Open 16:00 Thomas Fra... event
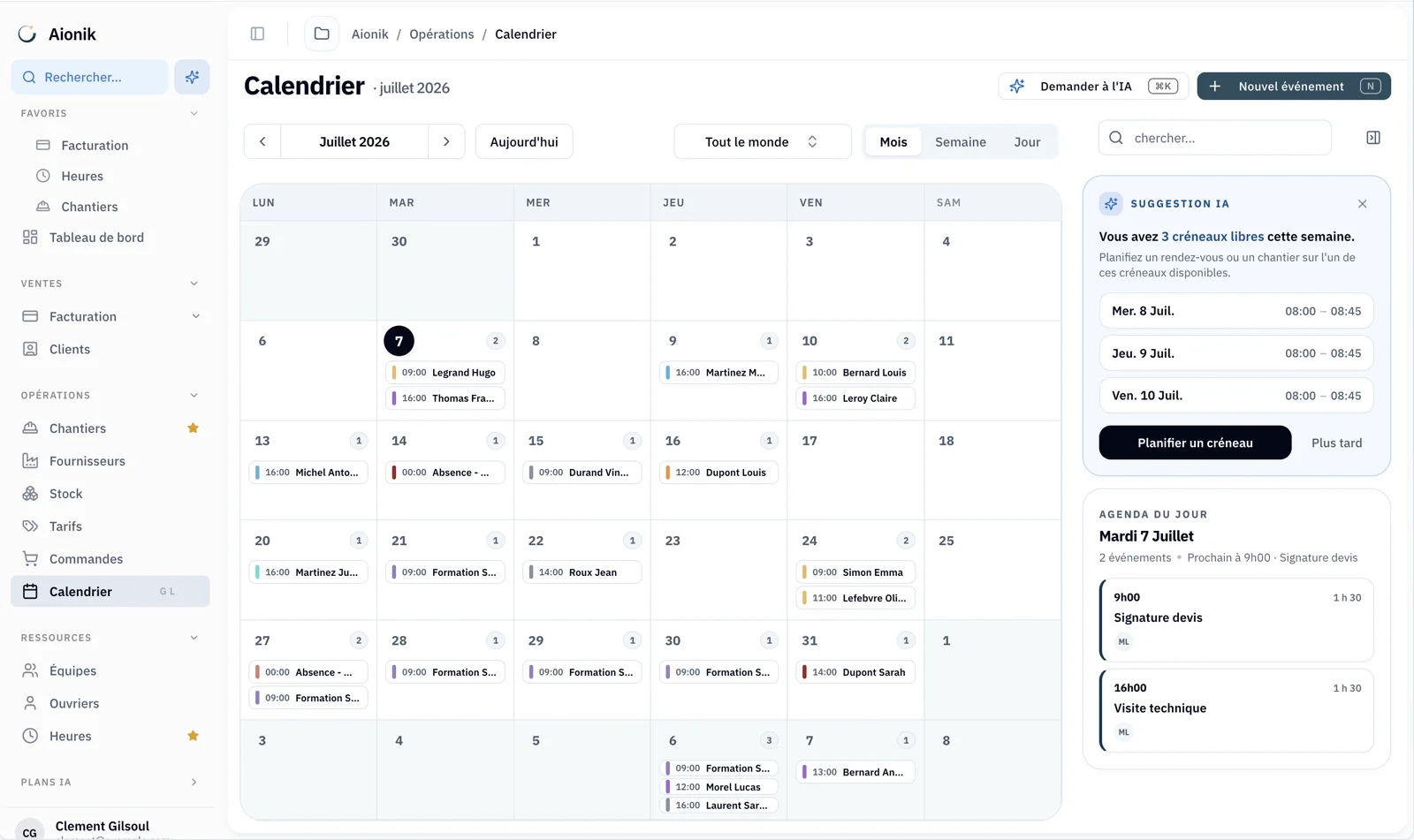The width and height of the screenshot is (1414, 840). 445,398
